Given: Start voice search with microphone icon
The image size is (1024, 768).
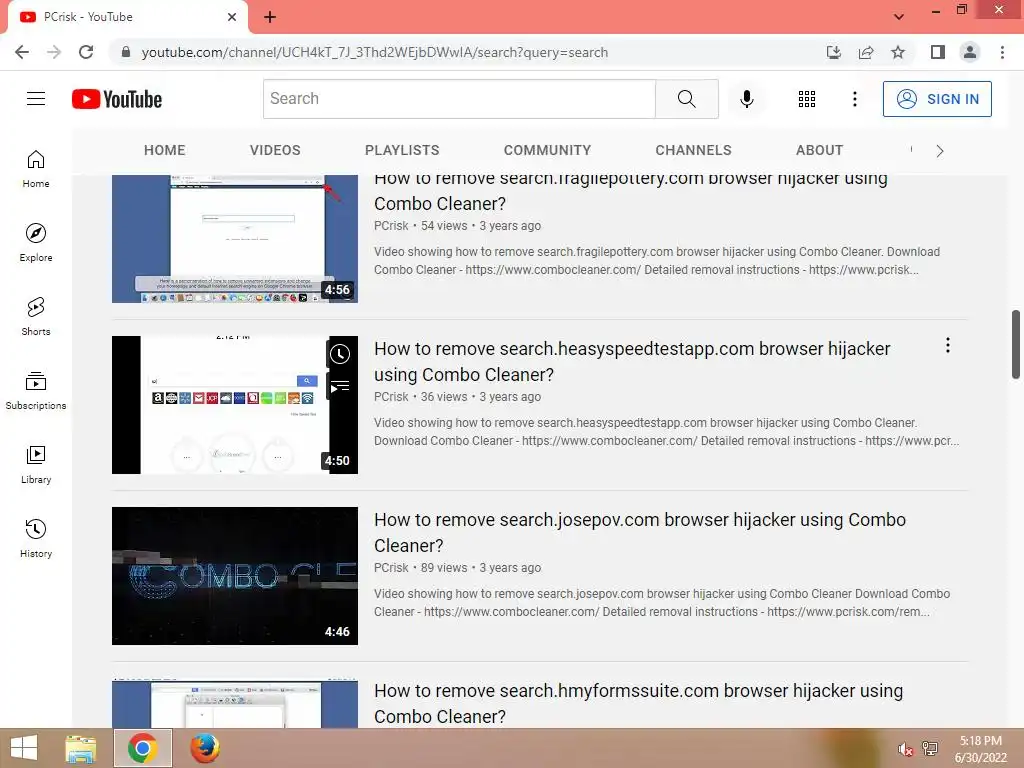Looking at the screenshot, I should [746, 99].
